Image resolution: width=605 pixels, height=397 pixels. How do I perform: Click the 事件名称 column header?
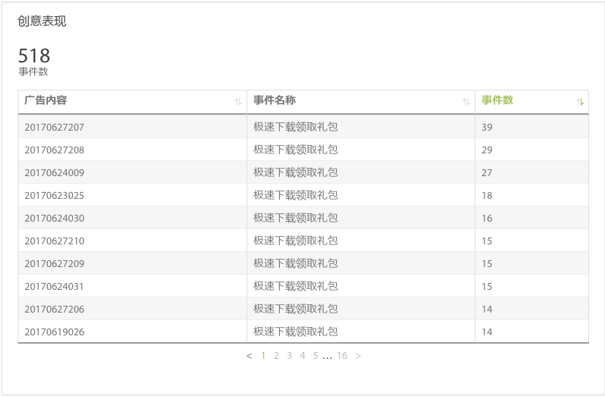274,100
